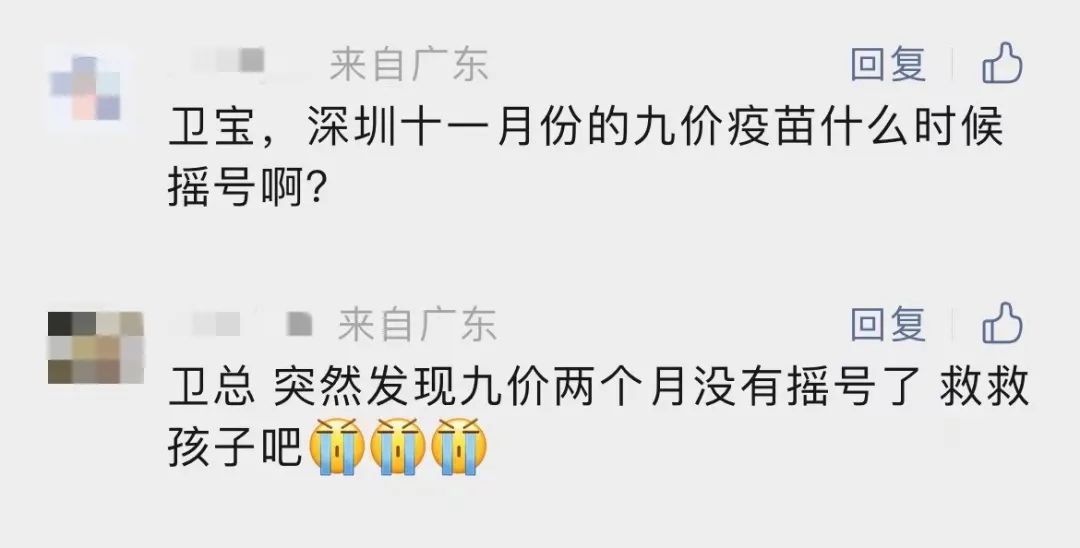Screen dimensions: 1080x548
Task: Click the first crying emoji after 孩子吧
Action: coord(337,446)
